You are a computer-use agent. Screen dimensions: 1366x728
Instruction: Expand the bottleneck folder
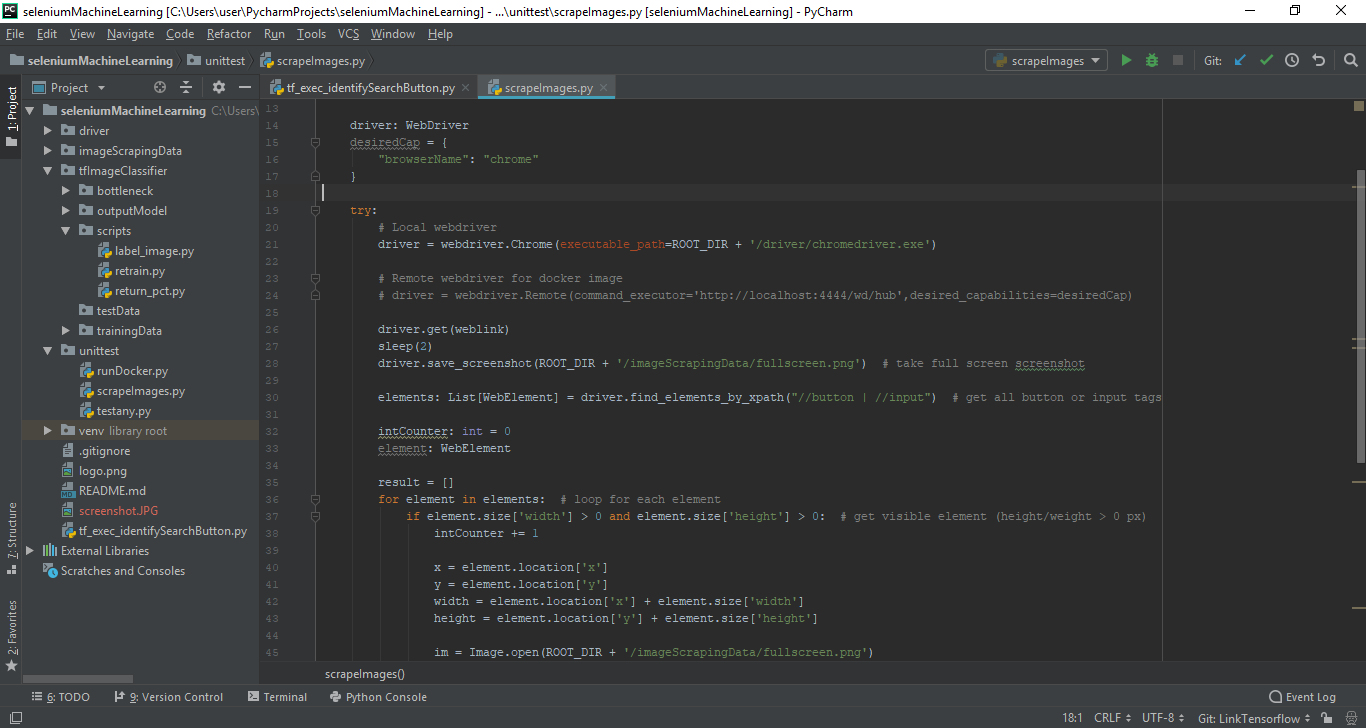(x=66, y=191)
